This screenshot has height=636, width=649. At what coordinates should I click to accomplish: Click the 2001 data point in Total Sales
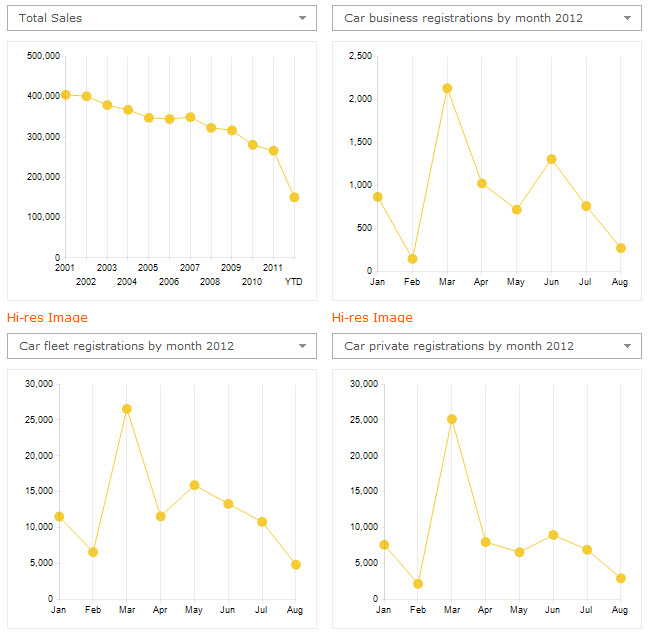click(65, 95)
